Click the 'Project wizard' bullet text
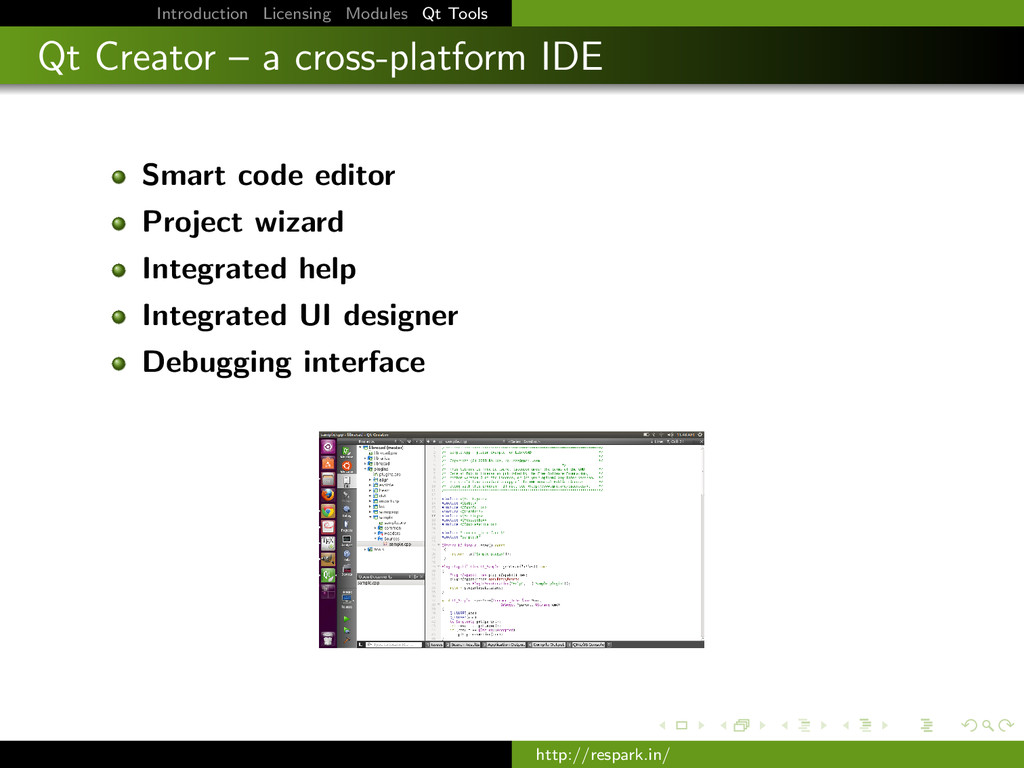The width and height of the screenshot is (1024, 768). [x=243, y=222]
